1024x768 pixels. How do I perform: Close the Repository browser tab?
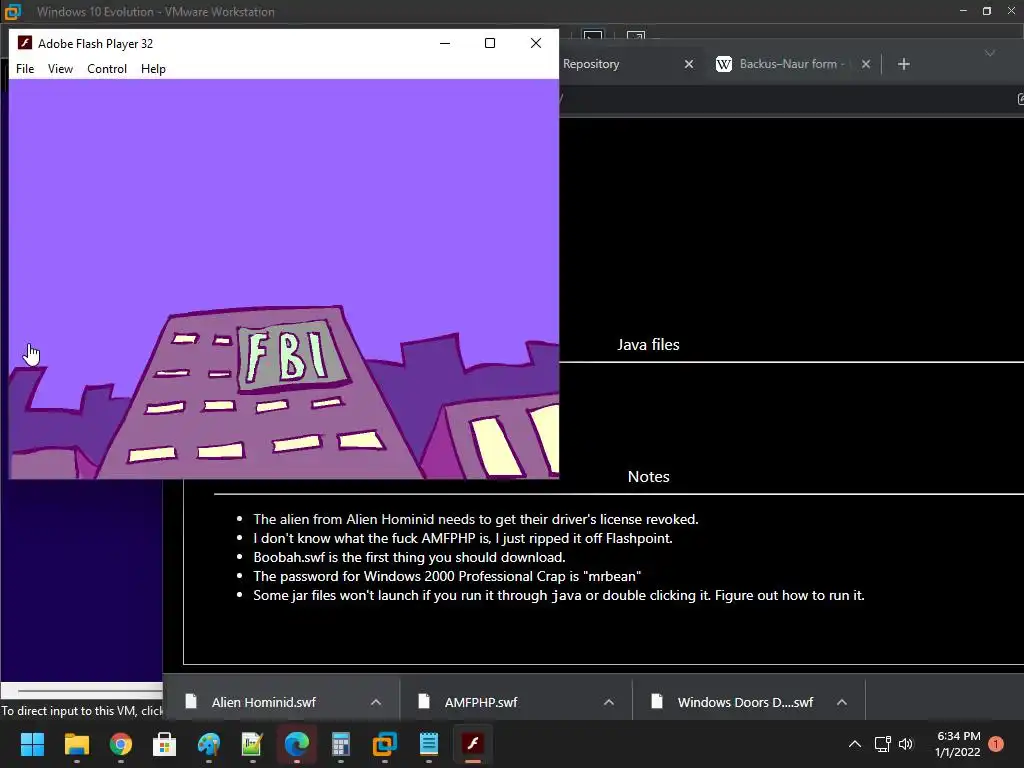[x=688, y=64]
